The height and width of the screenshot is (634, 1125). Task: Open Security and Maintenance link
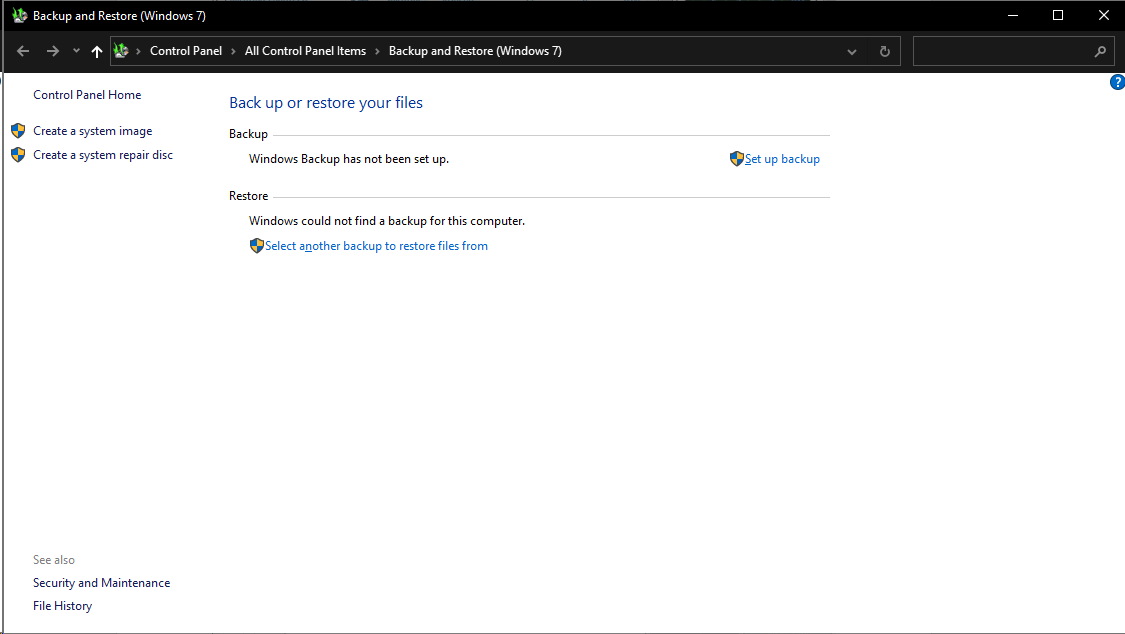click(101, 583)
